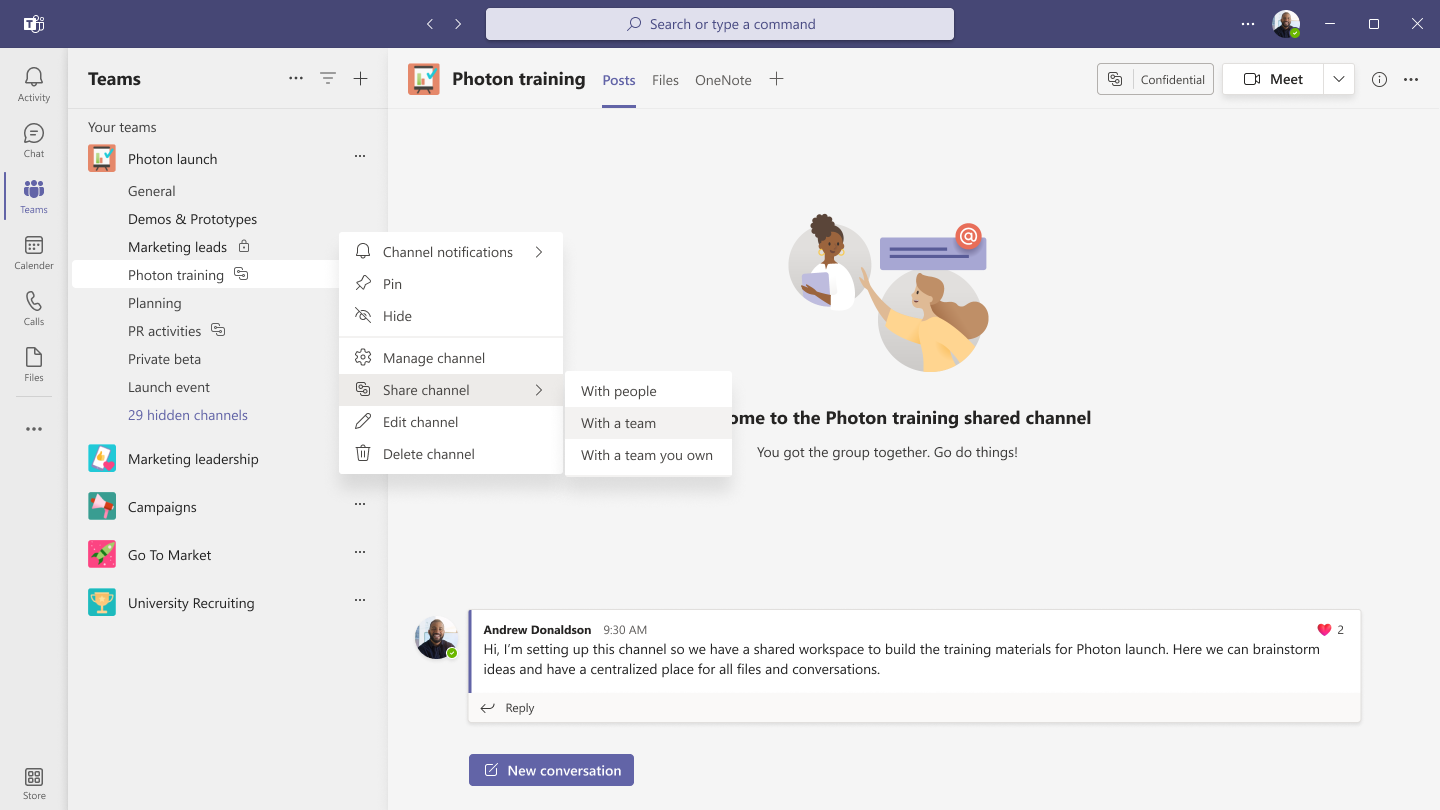The image size is (1440, 810).
Task: Add a tab to the channel
Action: tap(776, 79)
